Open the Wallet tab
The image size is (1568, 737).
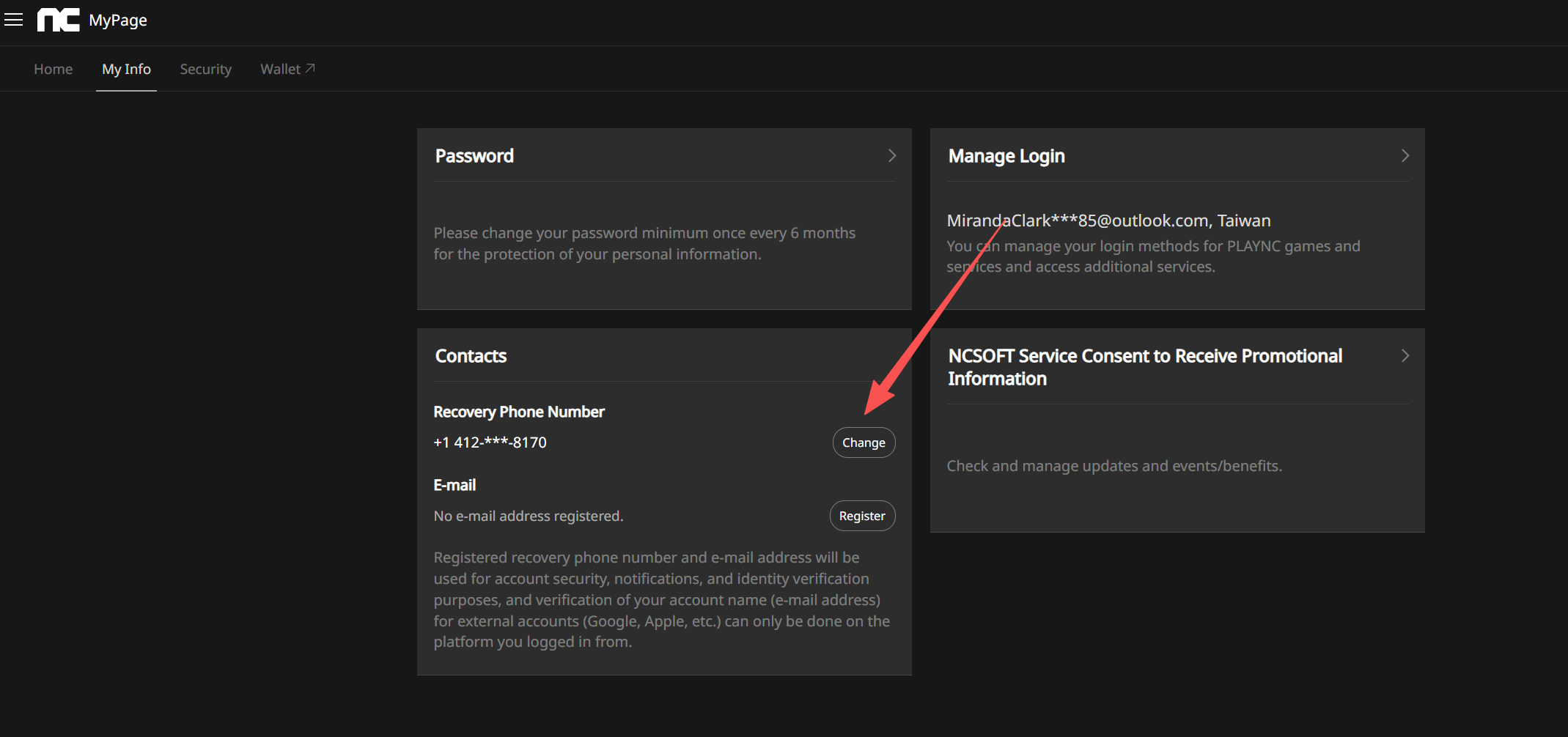[x=281, y=69]
